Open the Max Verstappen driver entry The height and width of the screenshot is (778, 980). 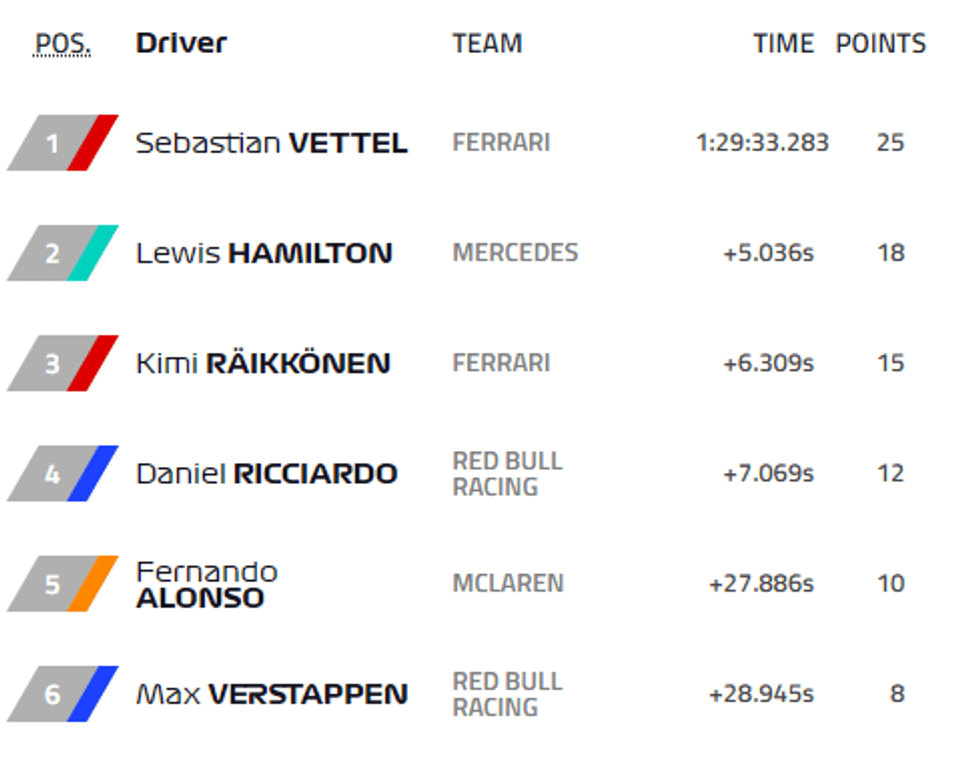pyautogui.click(x=271, y=693)
